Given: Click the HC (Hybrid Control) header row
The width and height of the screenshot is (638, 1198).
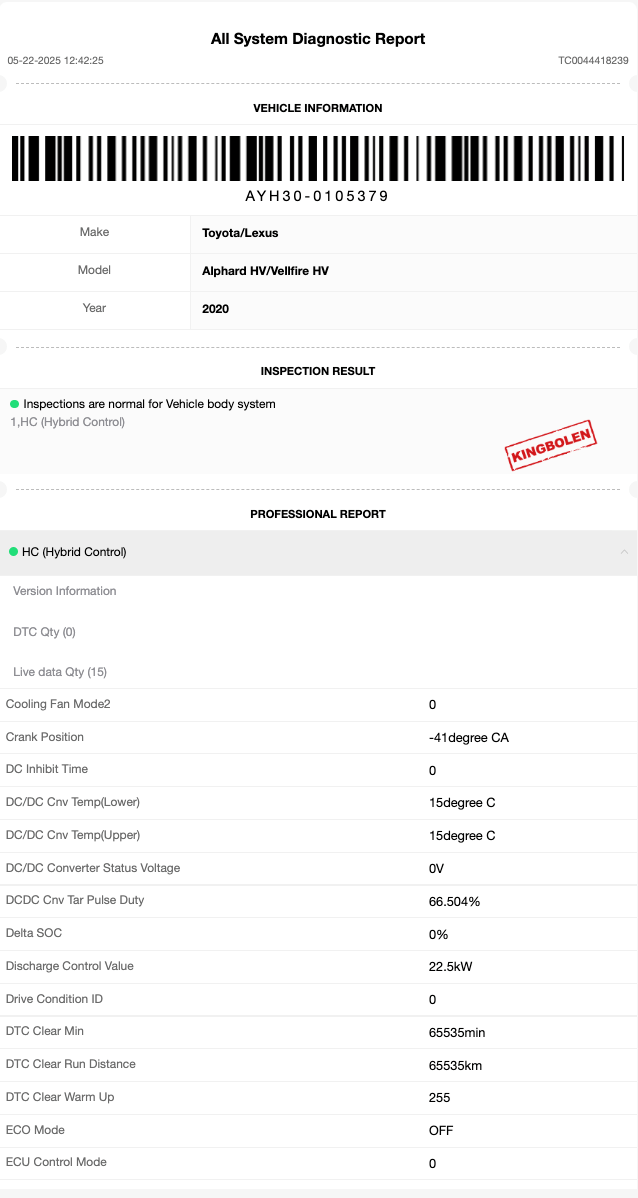Looking at the screenshot, I should 319,552.
